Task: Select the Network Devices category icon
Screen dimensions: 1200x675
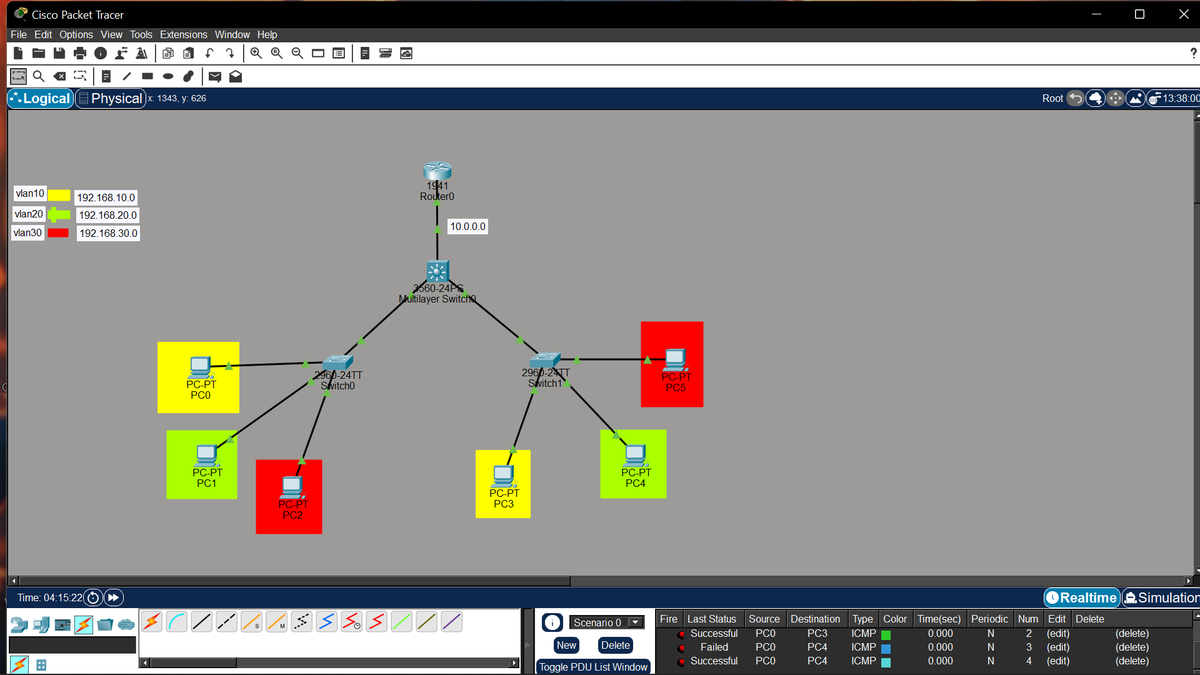Action: (19, 624)
